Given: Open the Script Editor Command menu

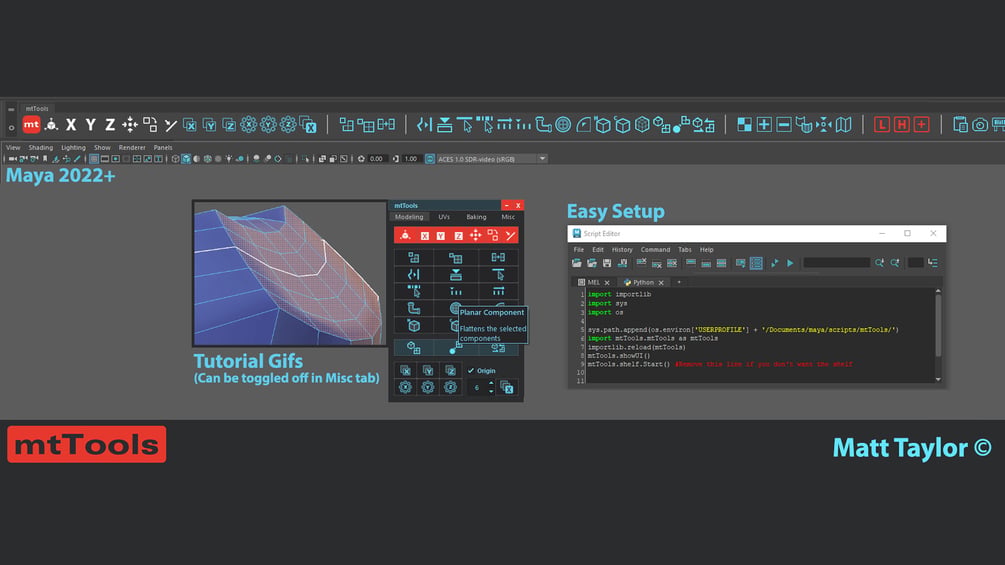Looking at the screenshot, I should (x=655, y=250).
